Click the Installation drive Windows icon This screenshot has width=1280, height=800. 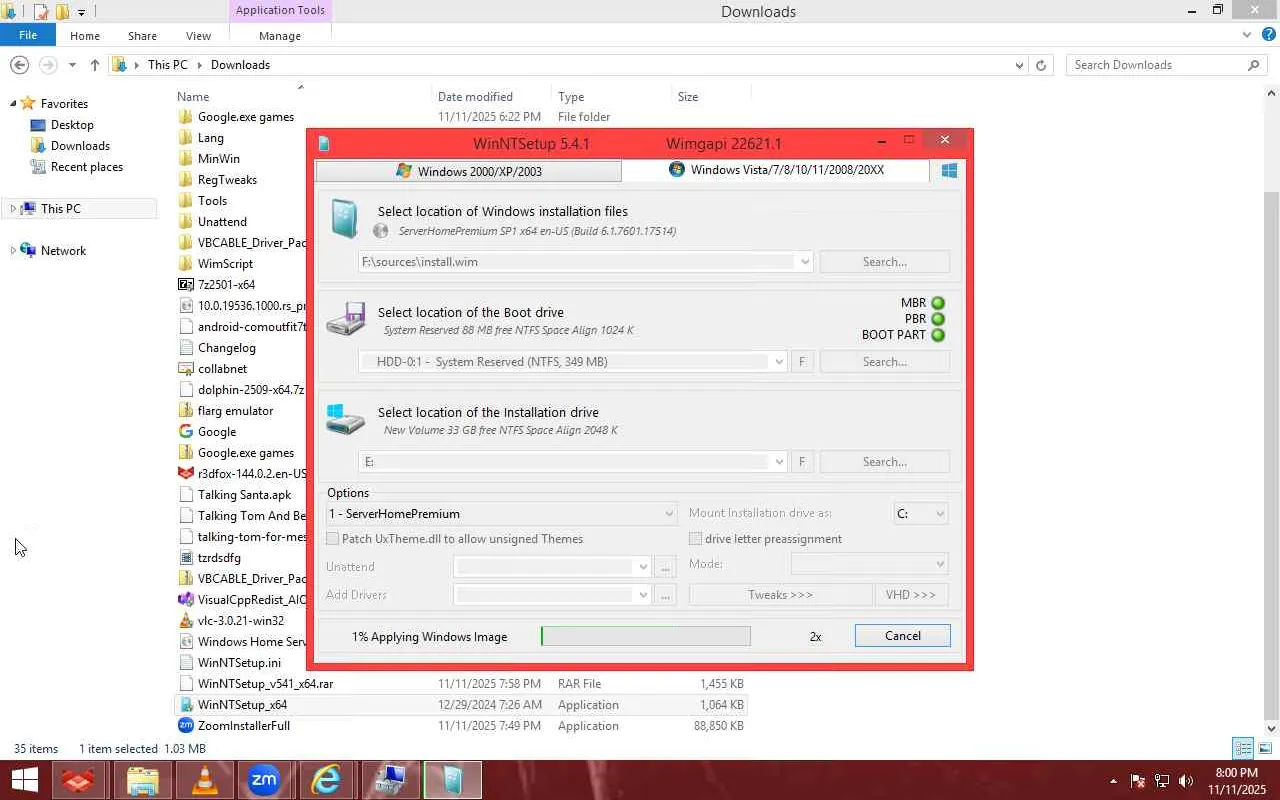pyautogui.click(x=346, y=419)
